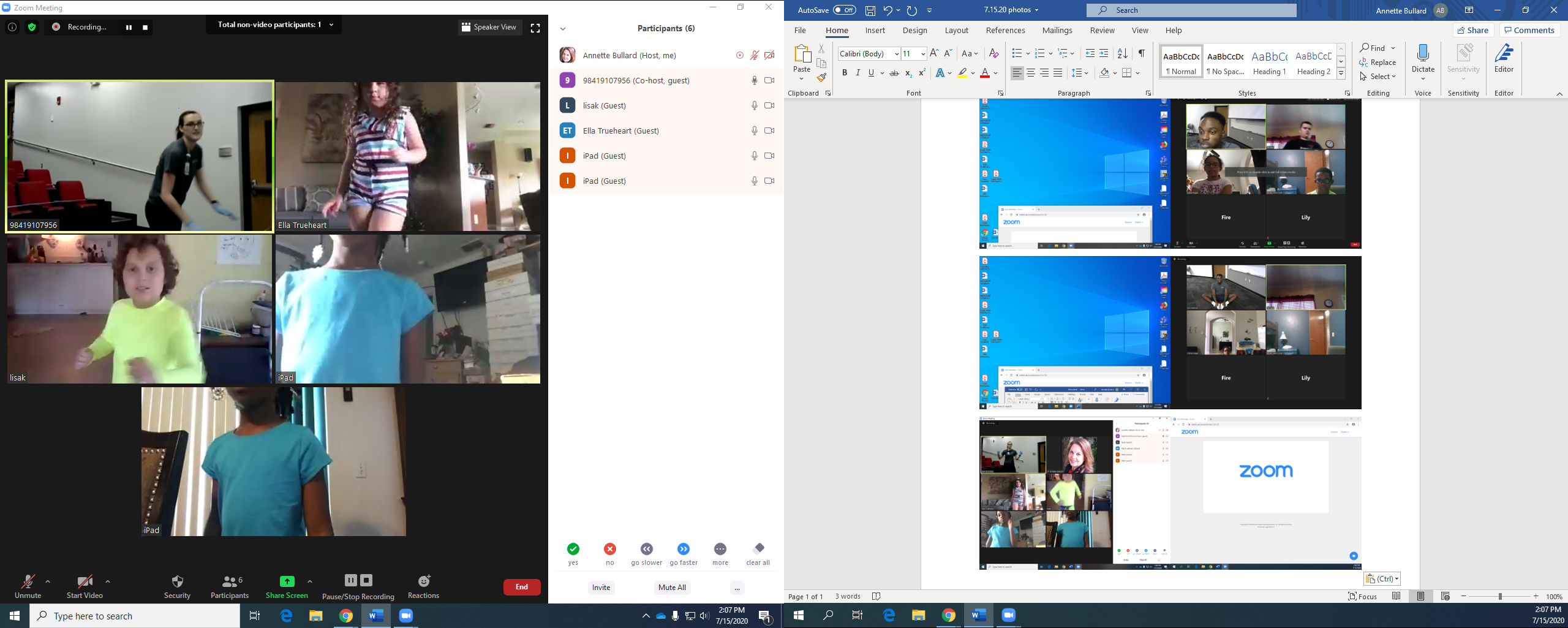Switch to the Insert ribbon tab

click(x=875, y=30)
